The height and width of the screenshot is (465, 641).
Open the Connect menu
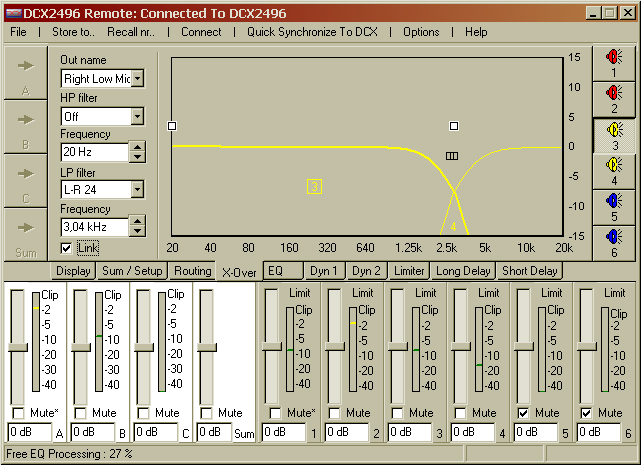click(201, 32)
